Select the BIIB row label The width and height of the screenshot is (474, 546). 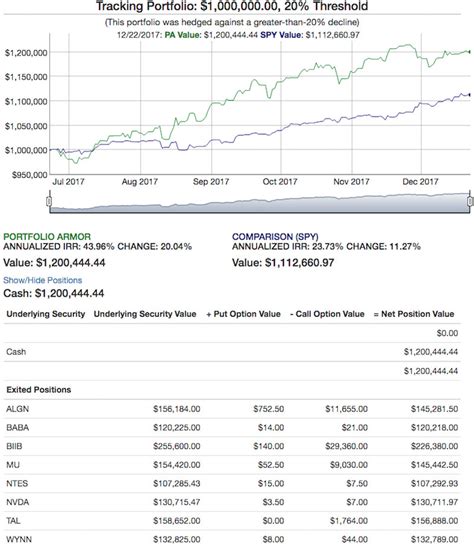[14, 446]
